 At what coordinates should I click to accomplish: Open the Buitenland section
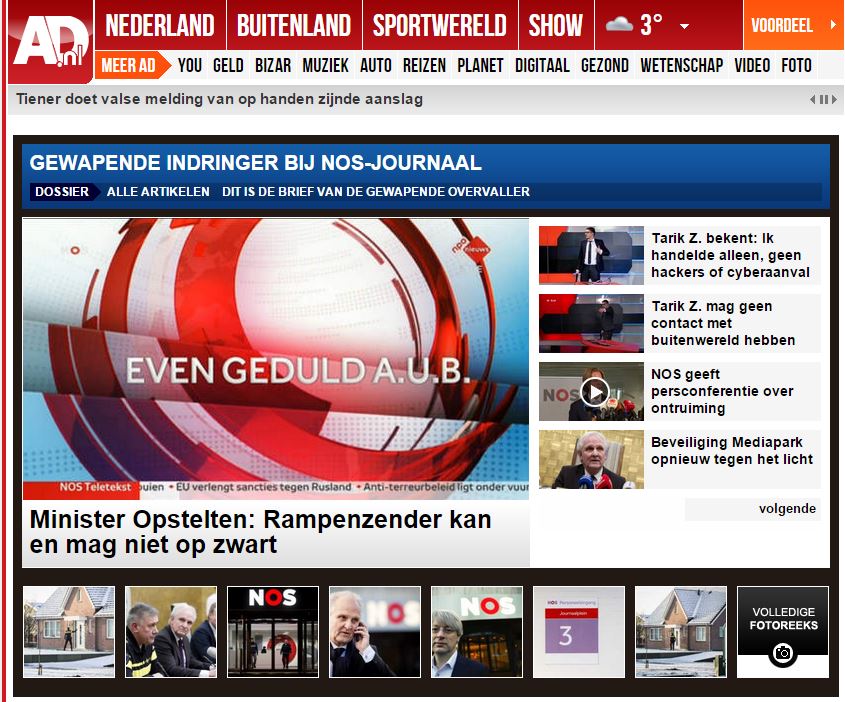pos(293,25)
